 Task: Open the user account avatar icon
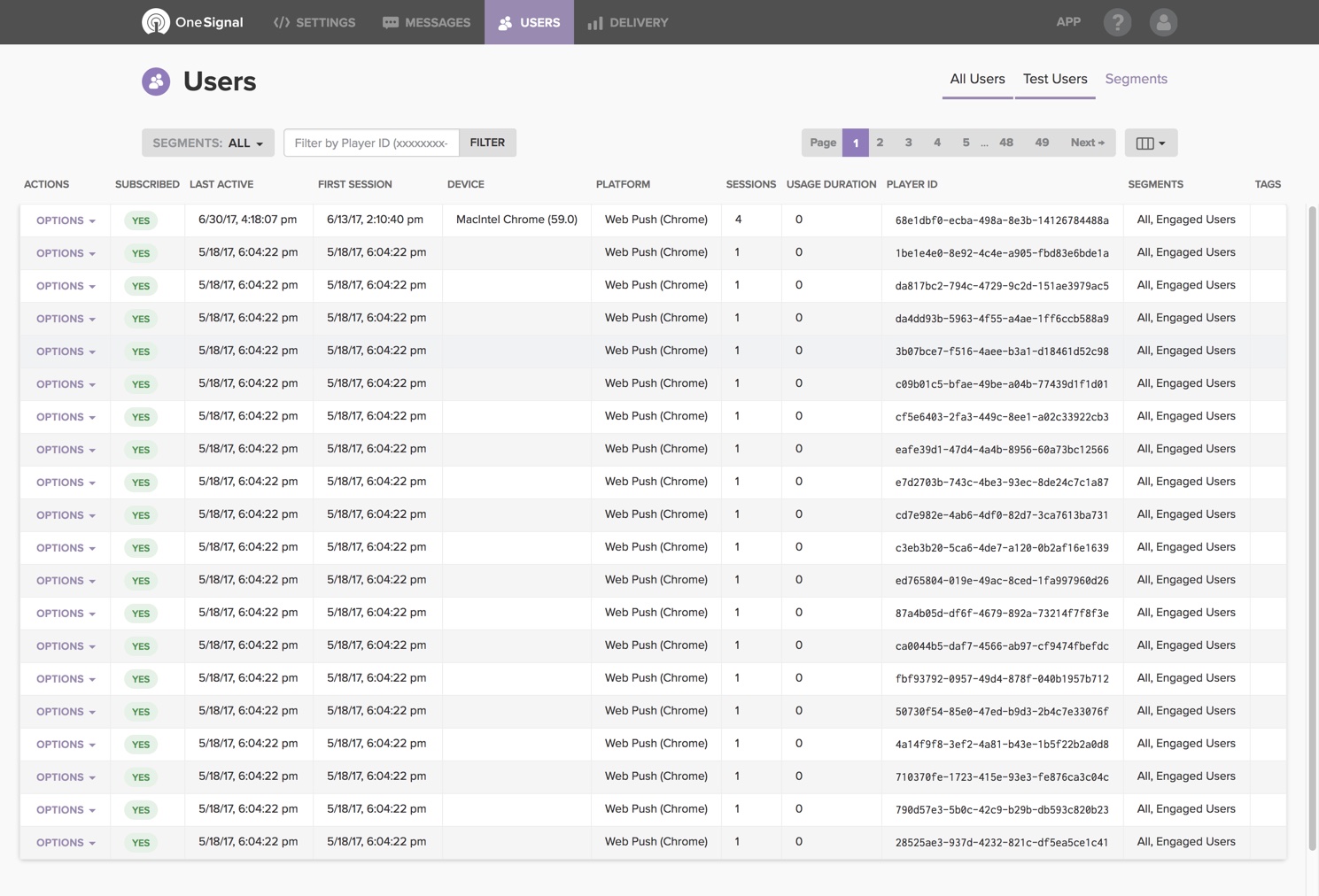[x=1163, y=22]
